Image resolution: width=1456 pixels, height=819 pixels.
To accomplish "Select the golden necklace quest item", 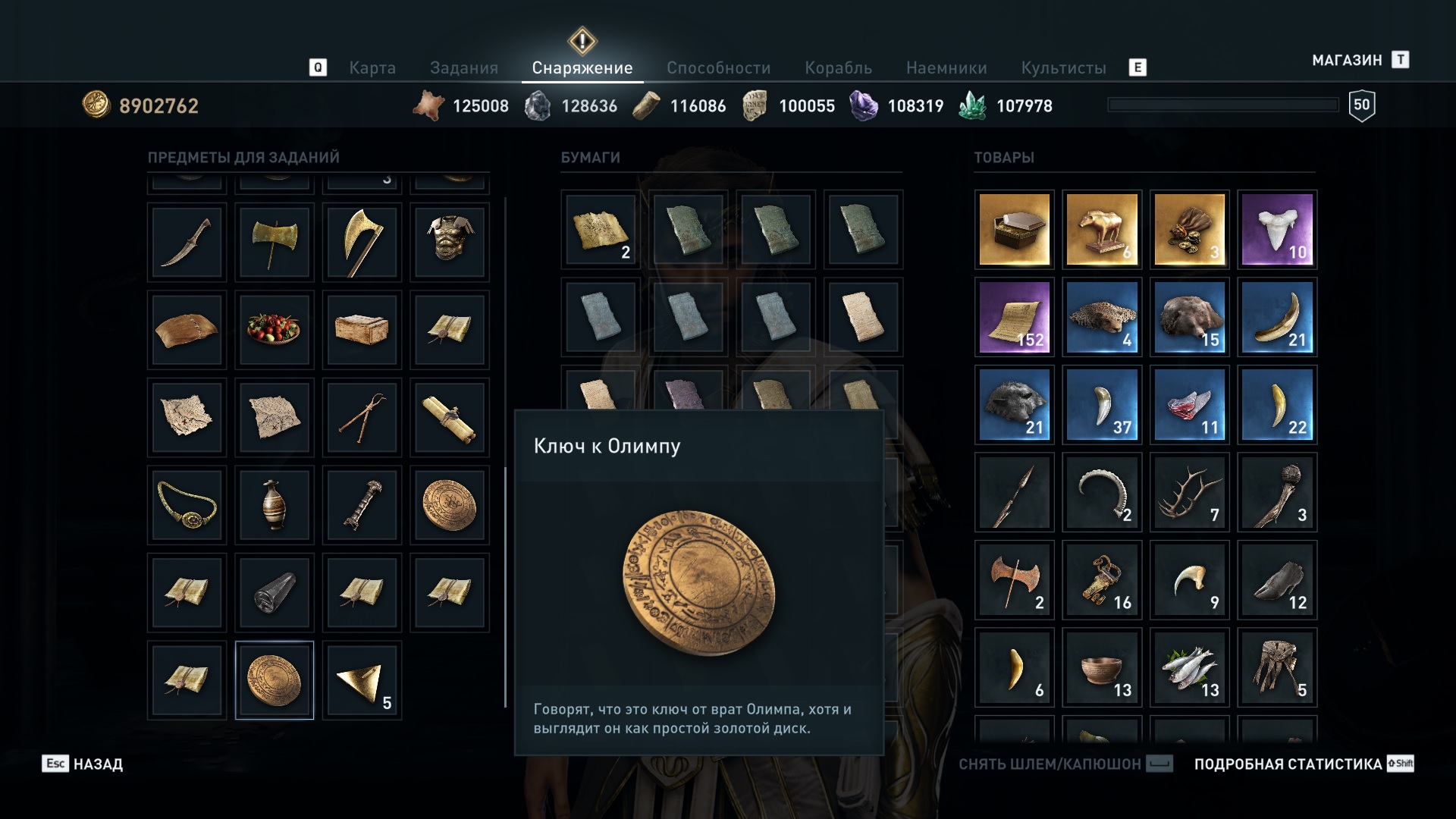I will [187, 504].
